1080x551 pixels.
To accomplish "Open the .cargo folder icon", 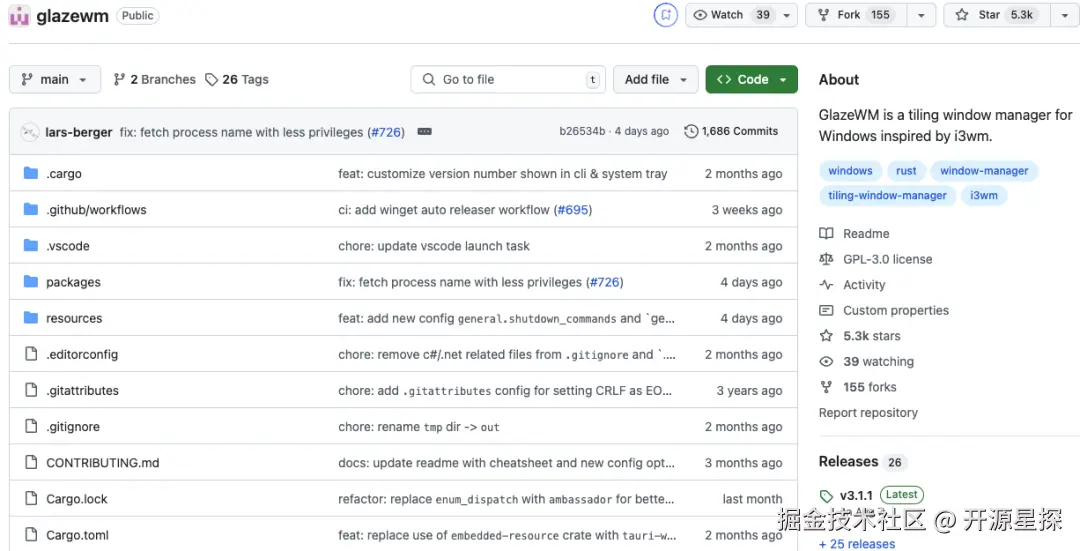I will coord(30,174).
